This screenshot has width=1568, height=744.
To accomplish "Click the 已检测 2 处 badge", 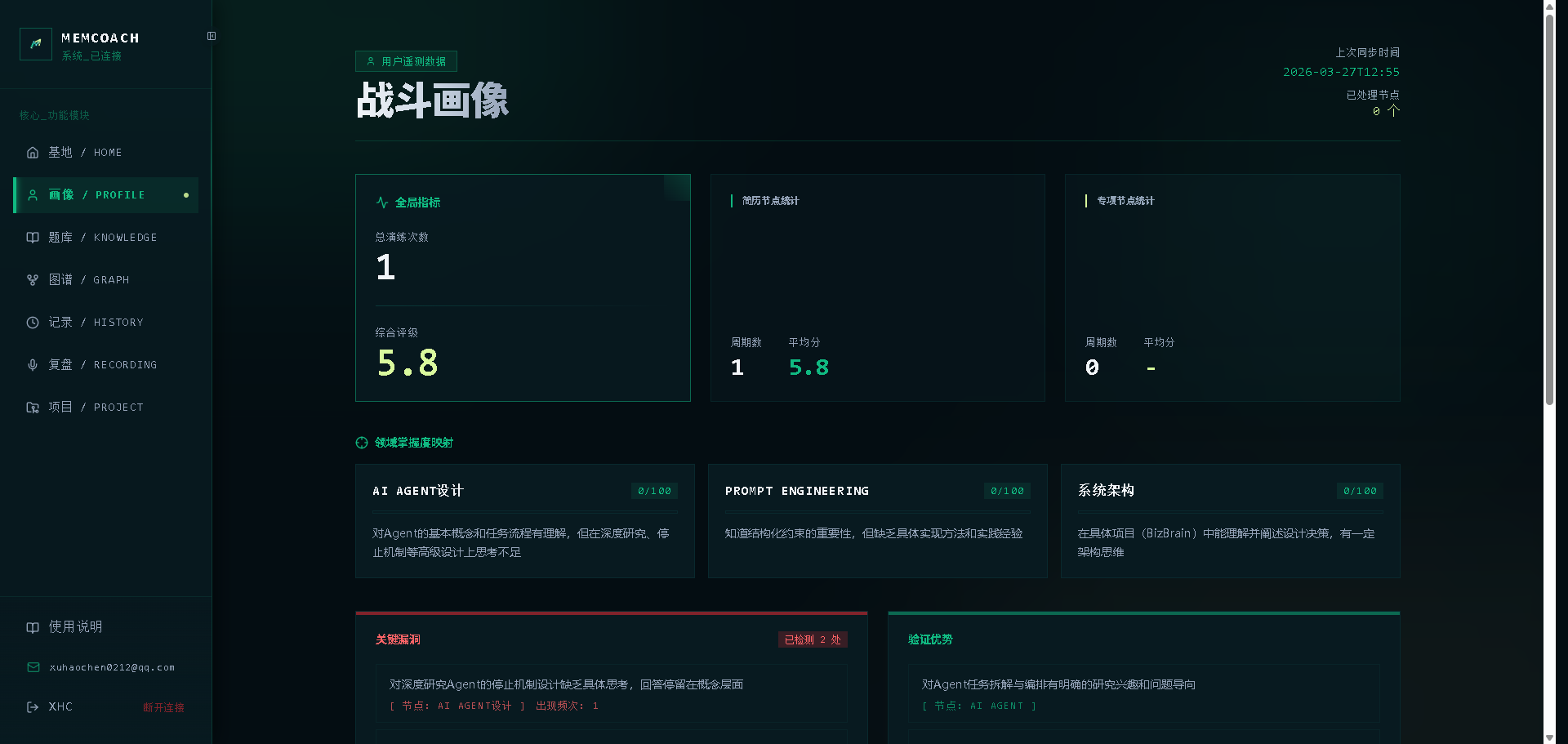I will tap(813, 639).
